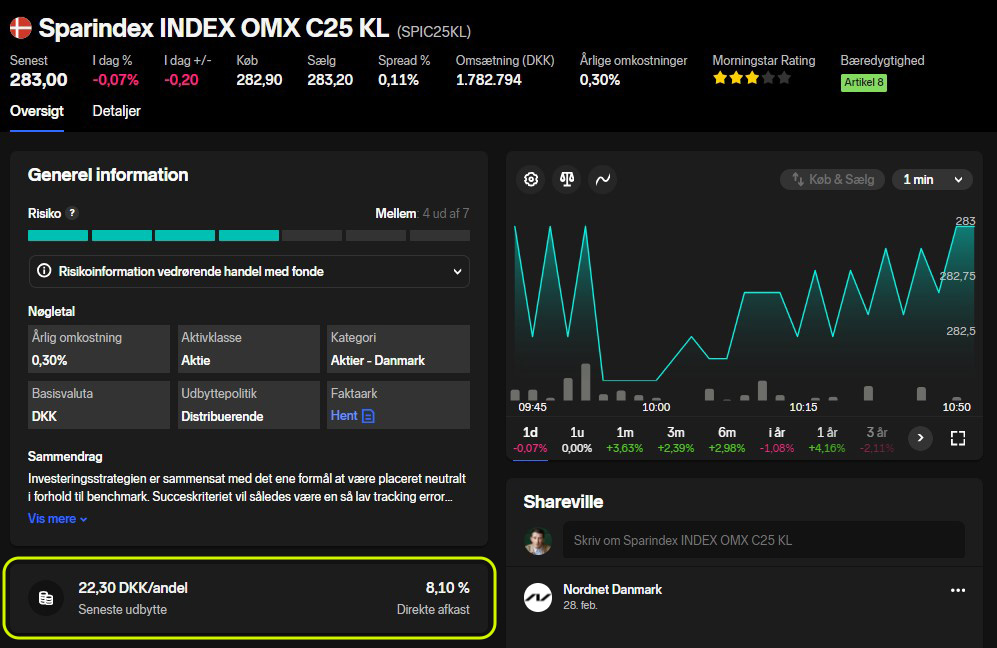Switch to the Detaljer tab
Image resolution: width=997 pixels, height=648 pixels.
click(x=116, y=111)
